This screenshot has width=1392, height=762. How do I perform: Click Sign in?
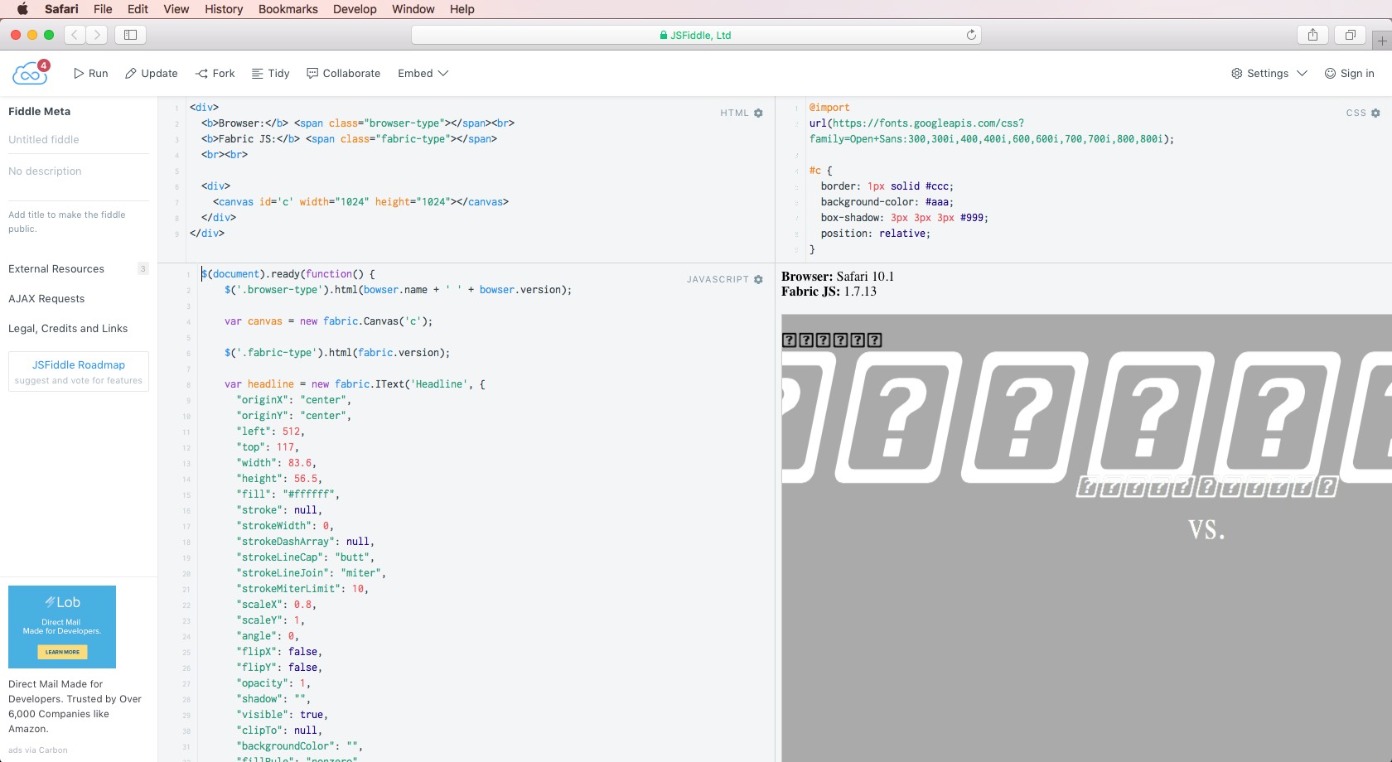point(1349,73)
